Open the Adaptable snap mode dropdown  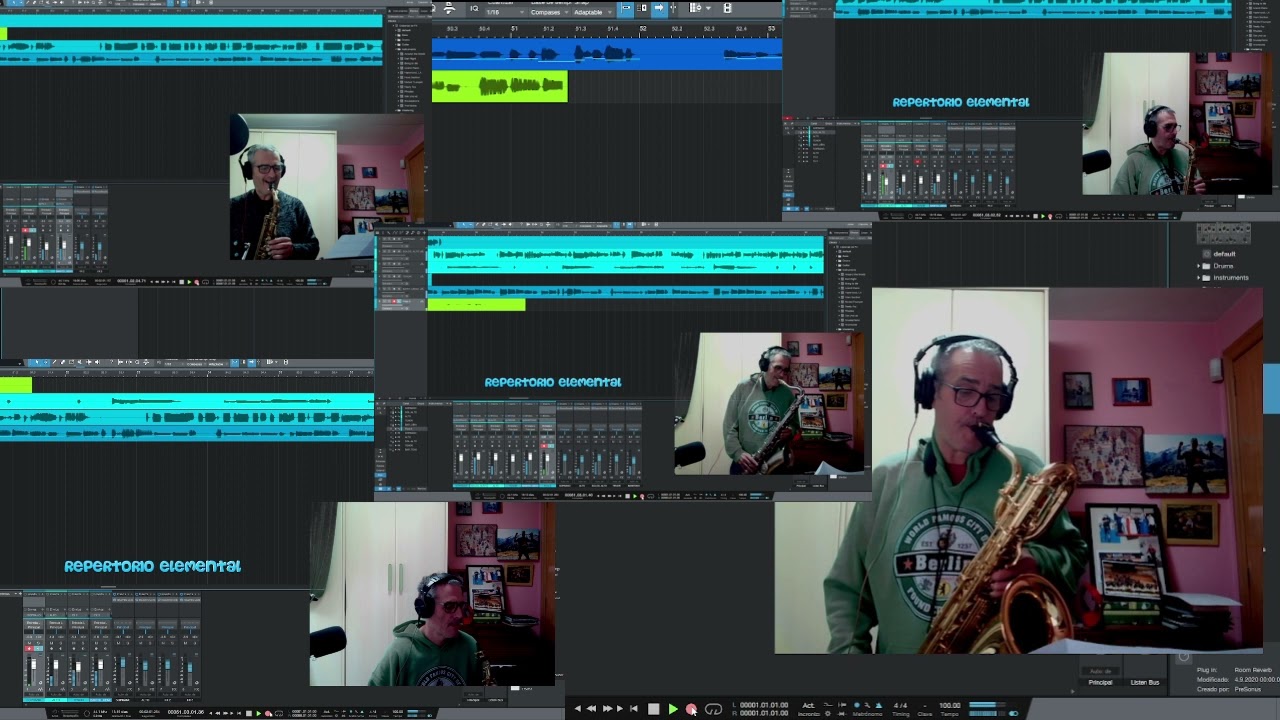click(x=593, y=12)
